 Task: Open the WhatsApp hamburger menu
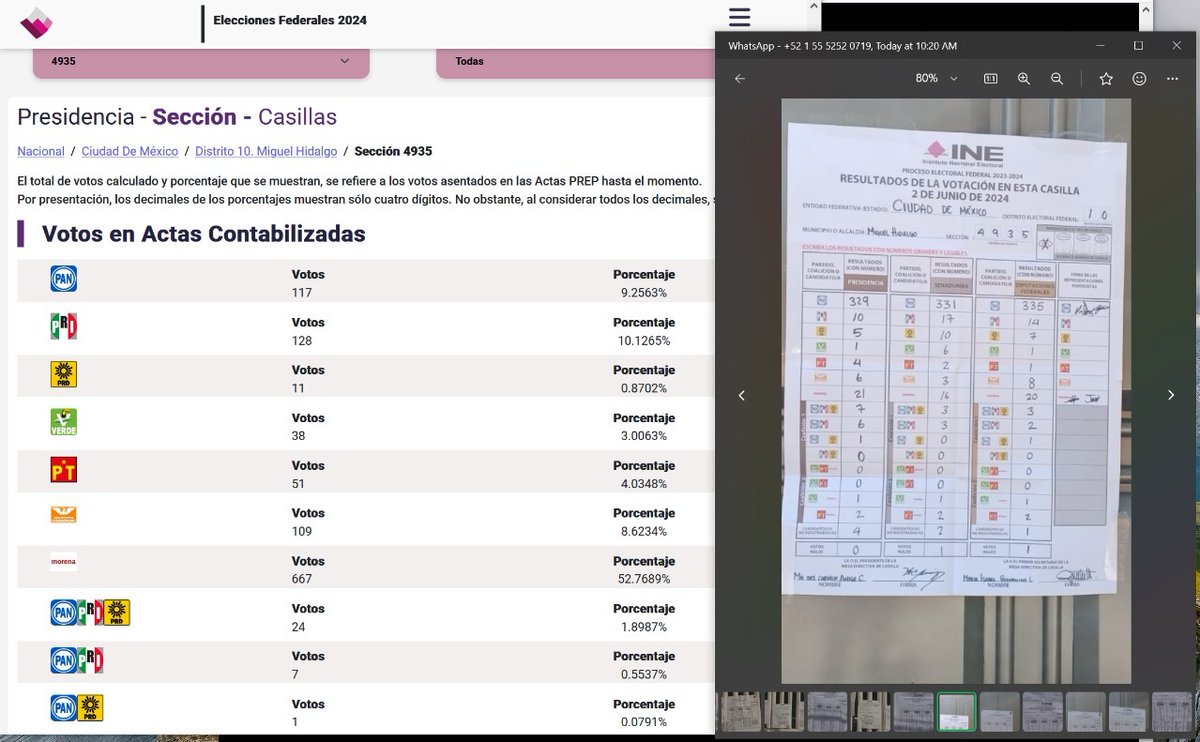pyautogui.click(x=739, y=17)
